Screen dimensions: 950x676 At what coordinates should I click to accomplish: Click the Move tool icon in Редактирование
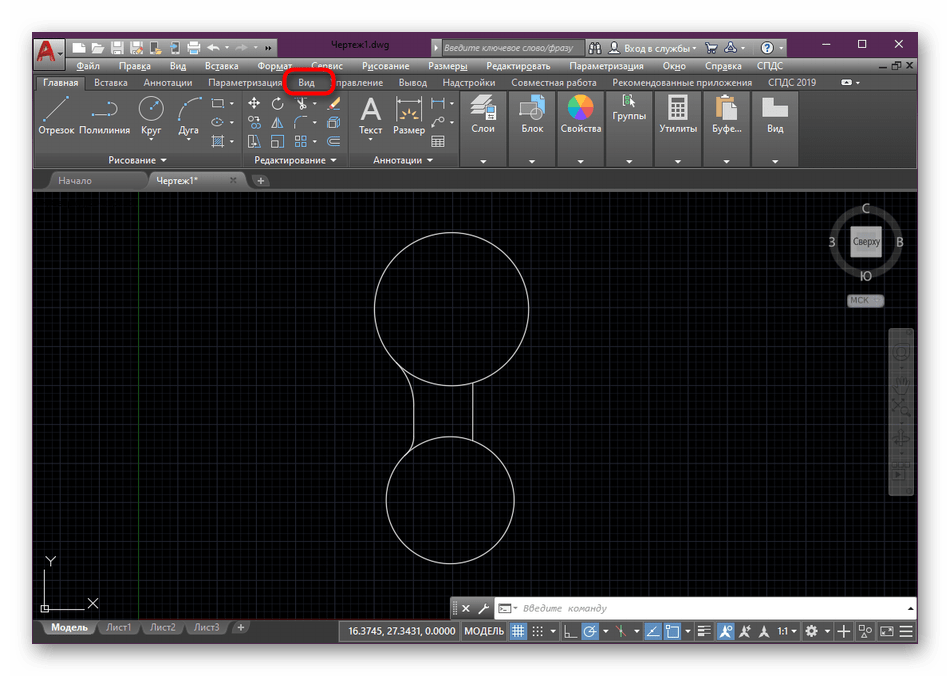[254, 104]
